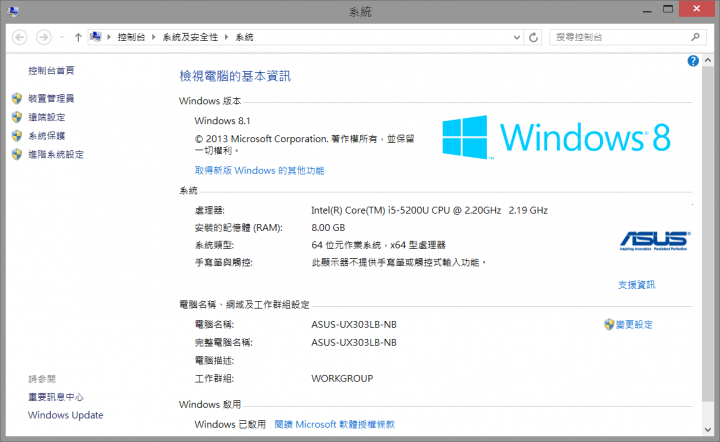720x442 pixels.
Task: Click the shield icon beside 變更設定
Action: coord(609,325)
